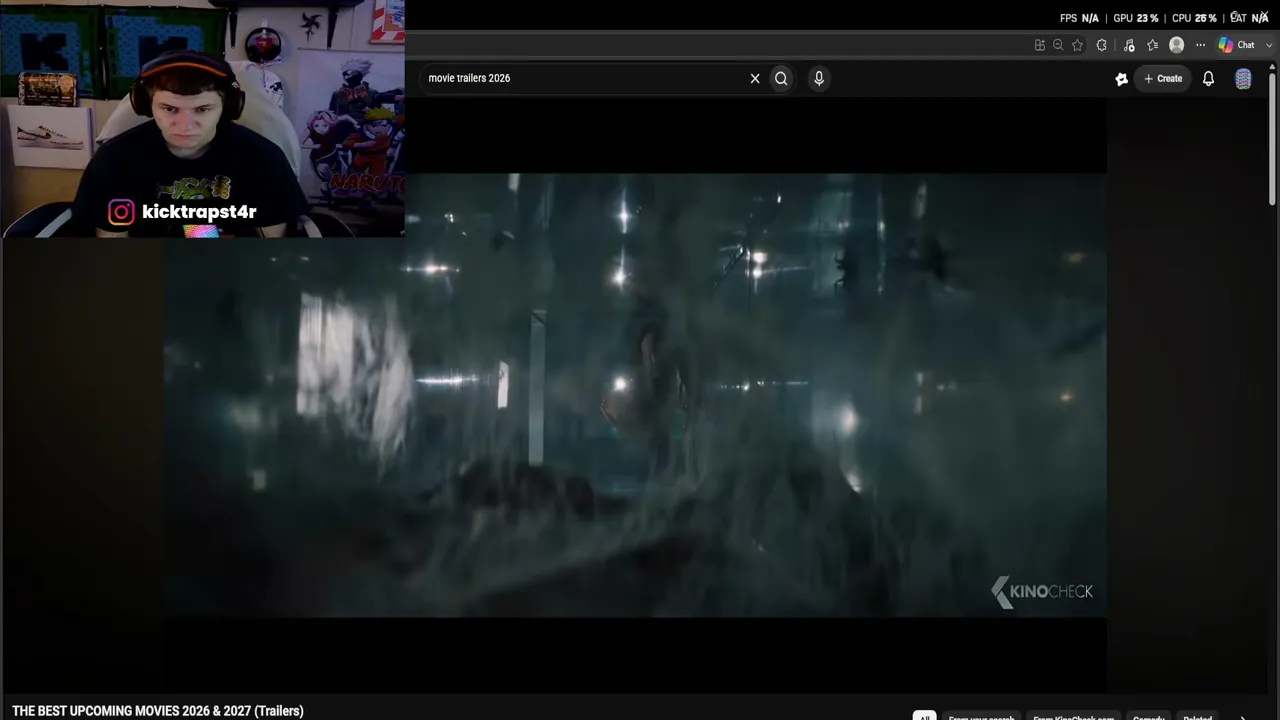The image size is (1280, 720).
Task: Click the zoom out magnifier in address bar
Action: [1058, 45]
